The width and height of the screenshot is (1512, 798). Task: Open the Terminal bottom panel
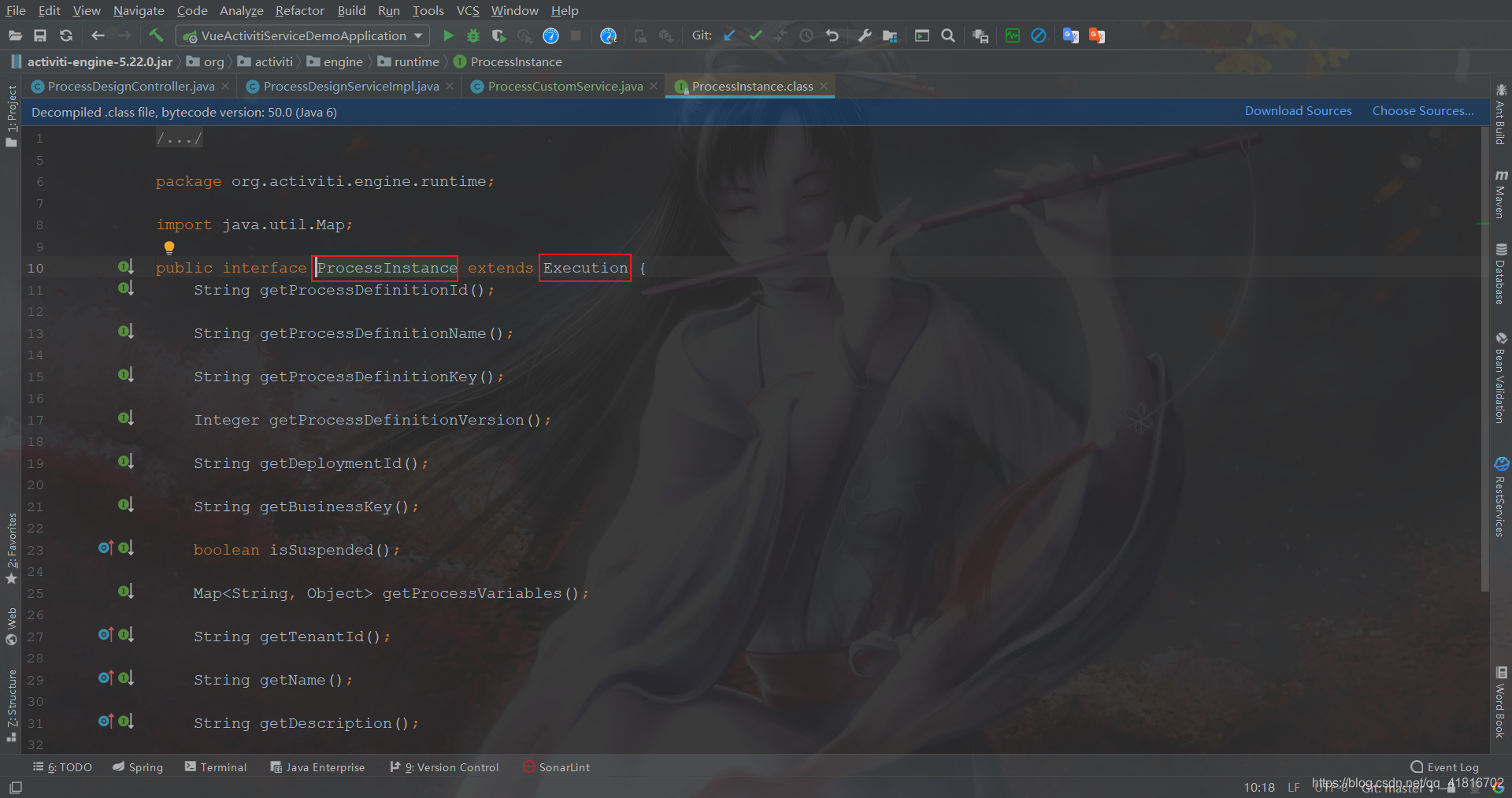click(216, 766)
